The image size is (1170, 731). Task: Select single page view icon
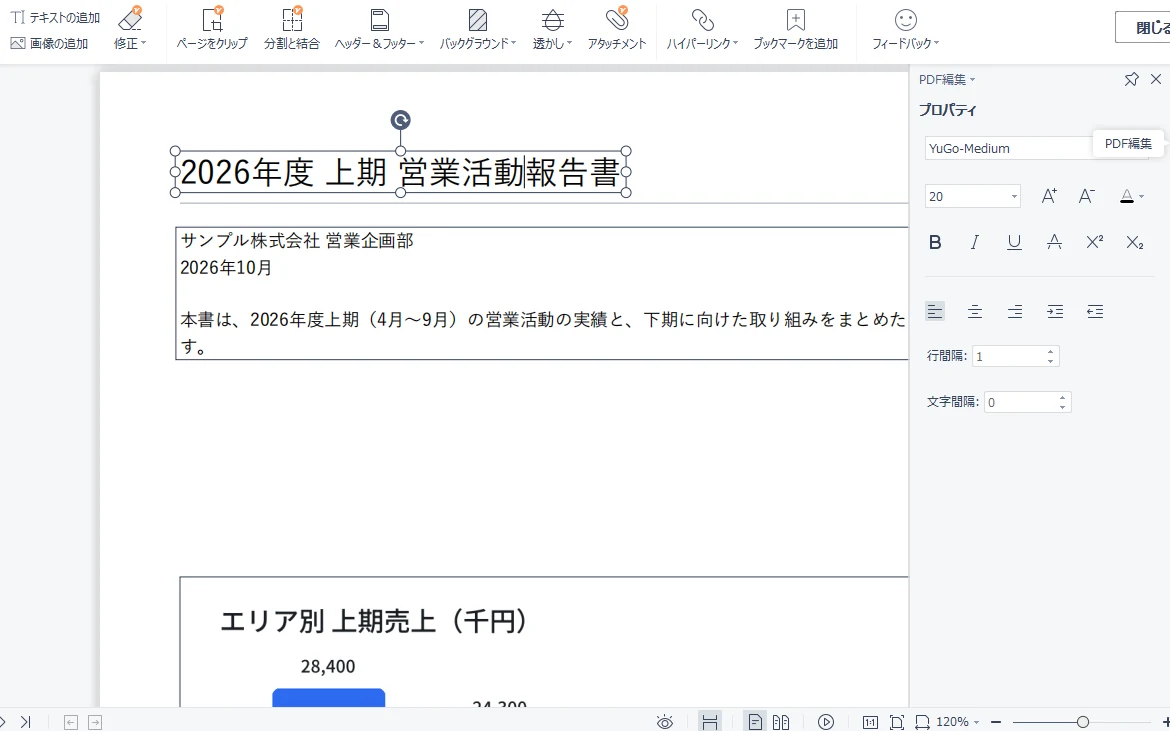tap(755, 721)
